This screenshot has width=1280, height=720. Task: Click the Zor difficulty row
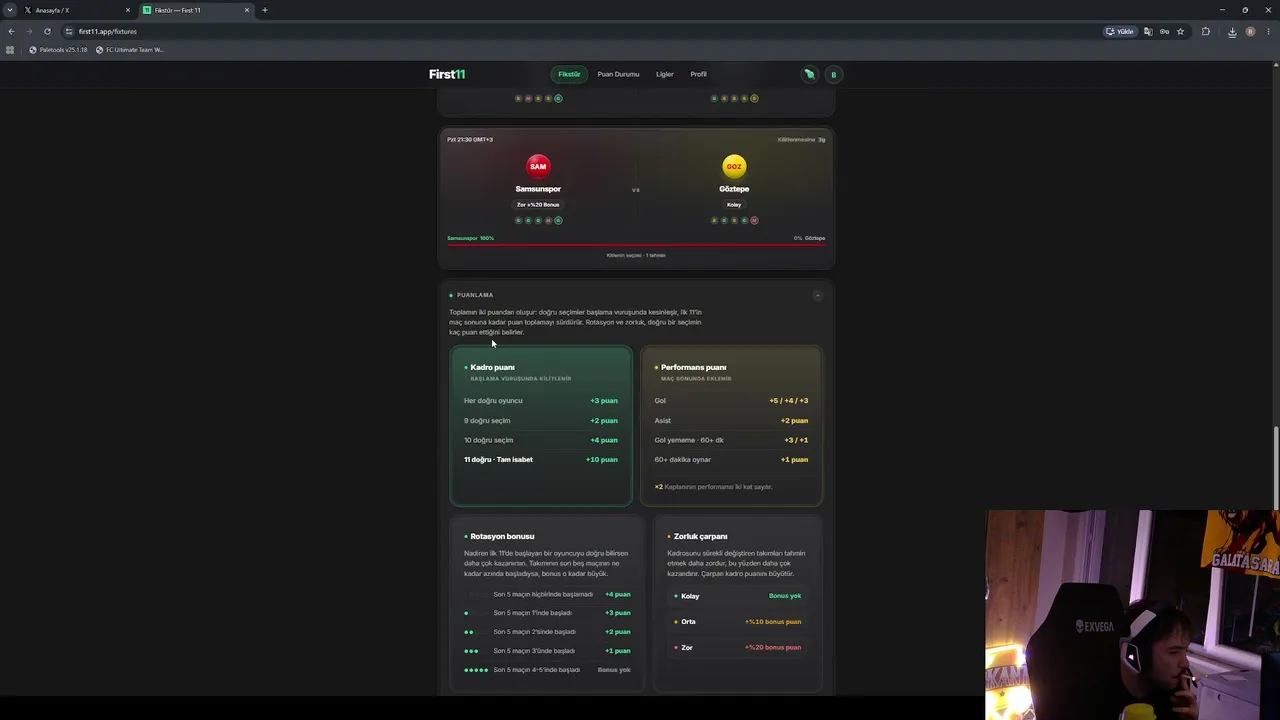(x=738, y=648)
